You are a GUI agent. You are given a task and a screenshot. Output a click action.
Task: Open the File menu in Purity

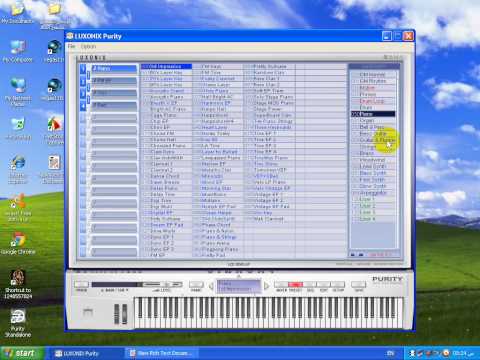71,46
